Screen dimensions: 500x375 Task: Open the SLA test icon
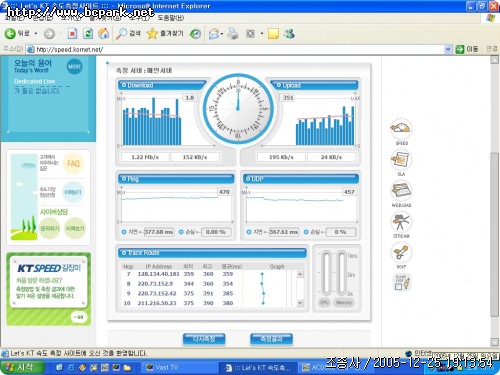pos(401,160)
